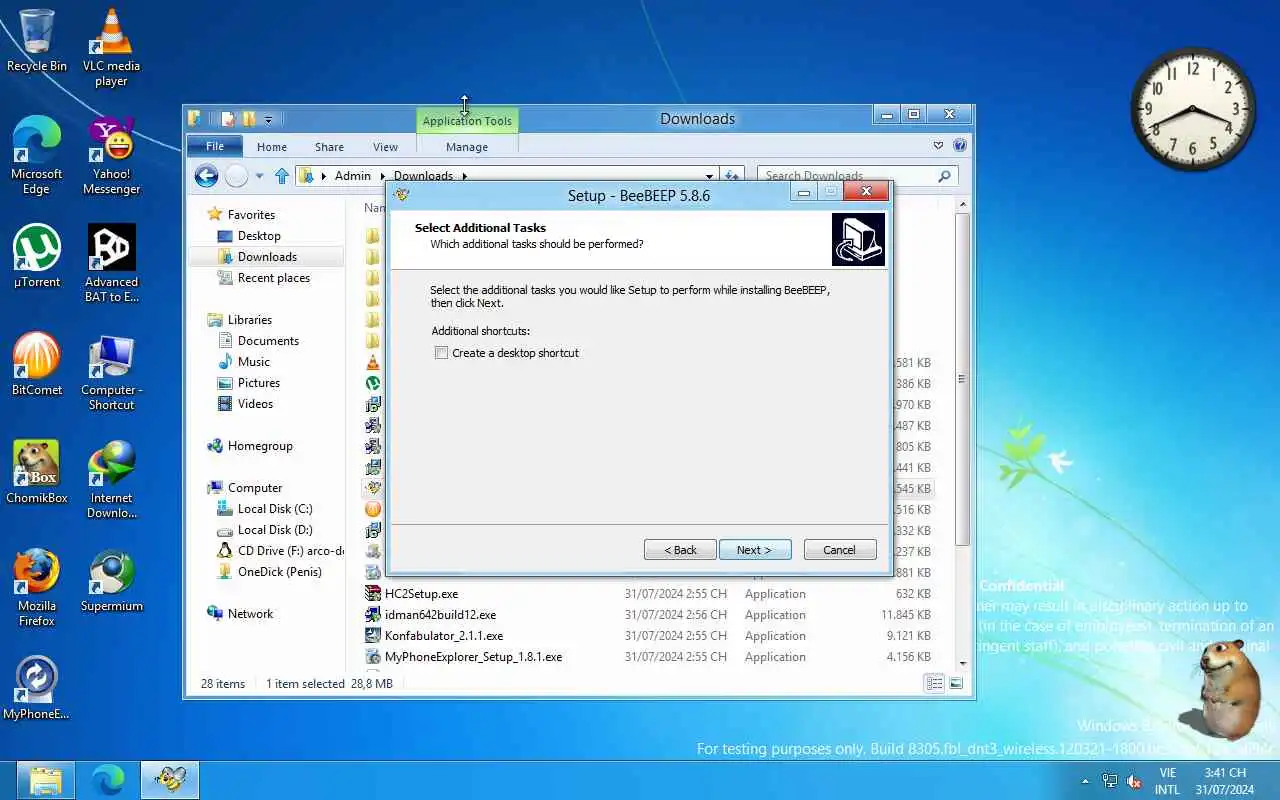Check Create a desktop shortcut checkbox

[441, 353]
